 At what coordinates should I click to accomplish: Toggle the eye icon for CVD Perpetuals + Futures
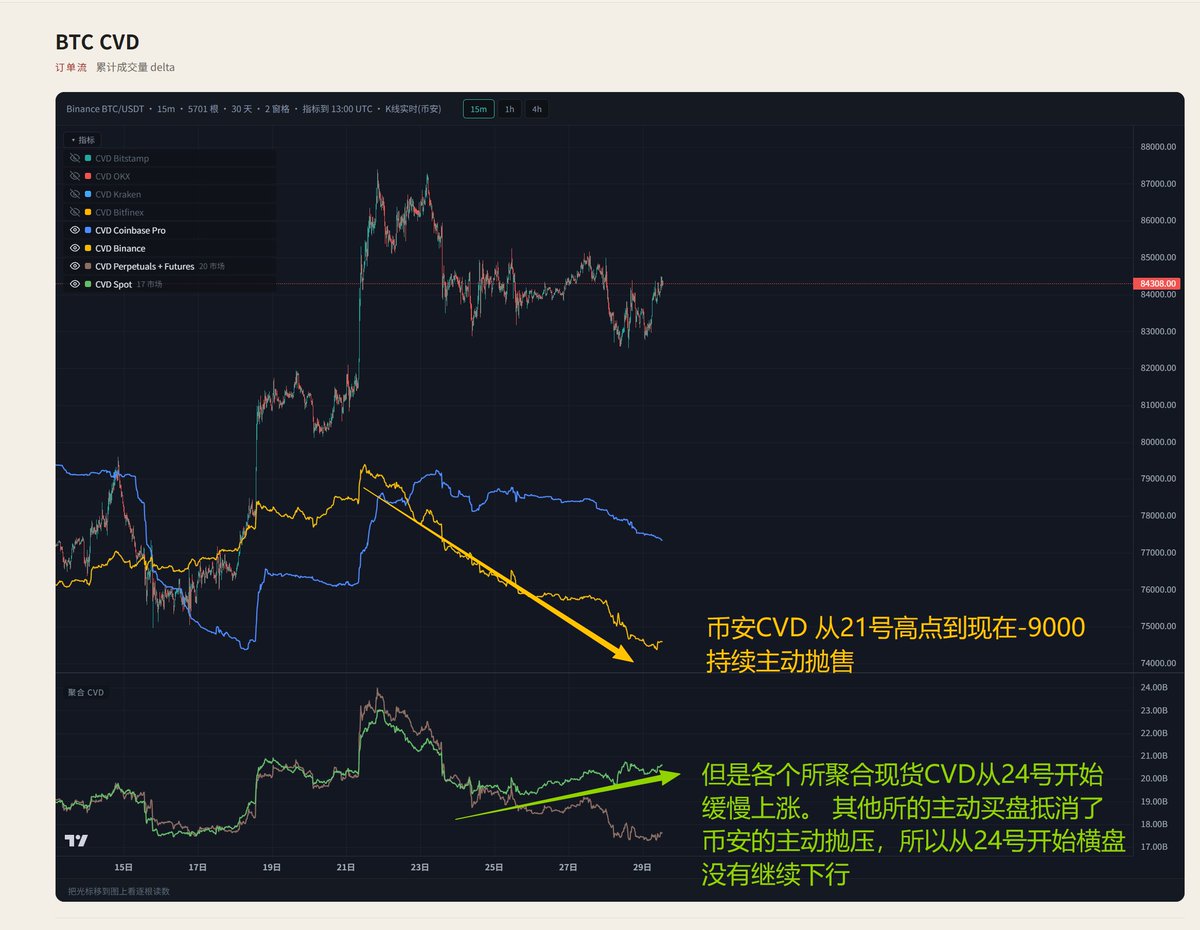pos(75,266)
